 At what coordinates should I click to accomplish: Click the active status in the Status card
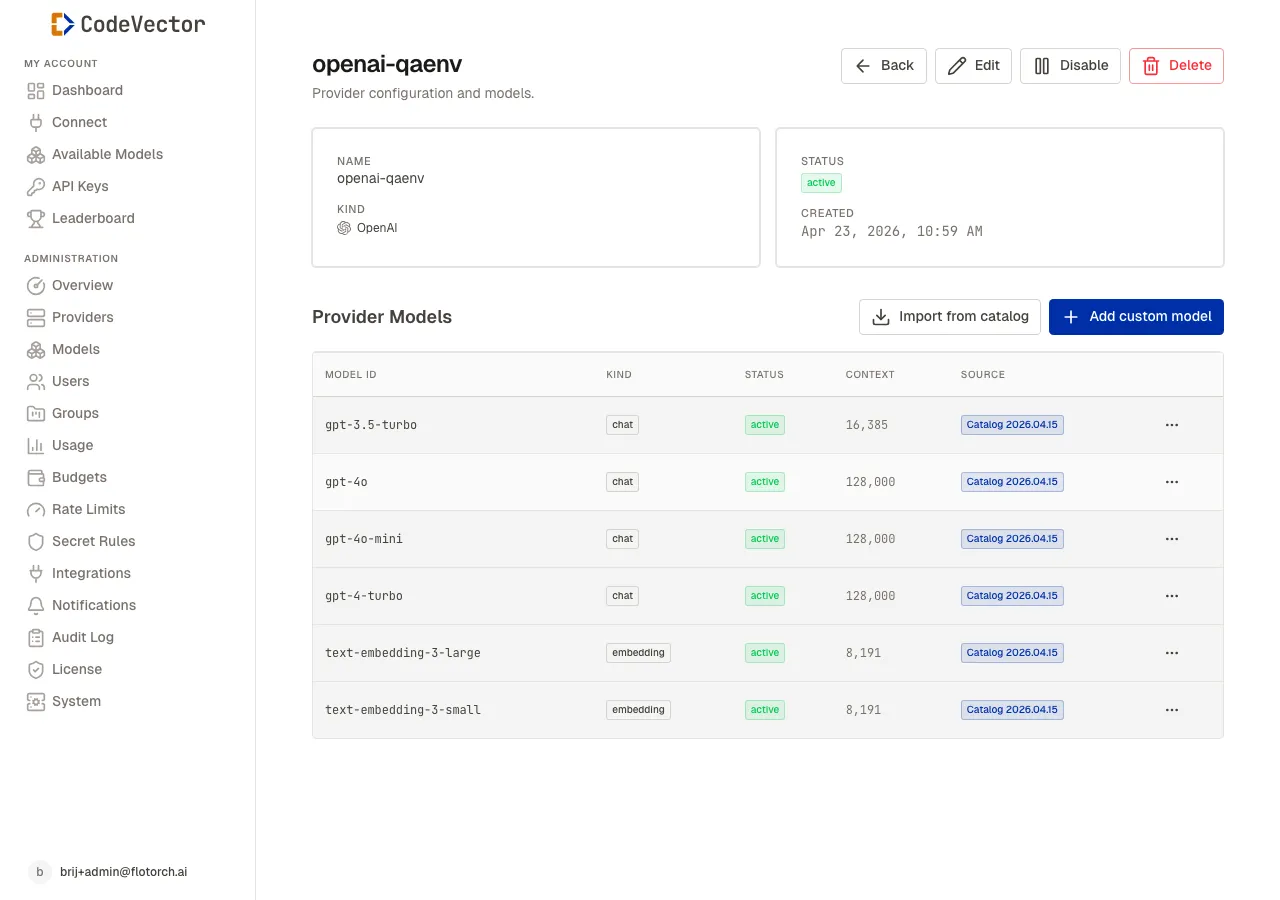coord(821,183)
